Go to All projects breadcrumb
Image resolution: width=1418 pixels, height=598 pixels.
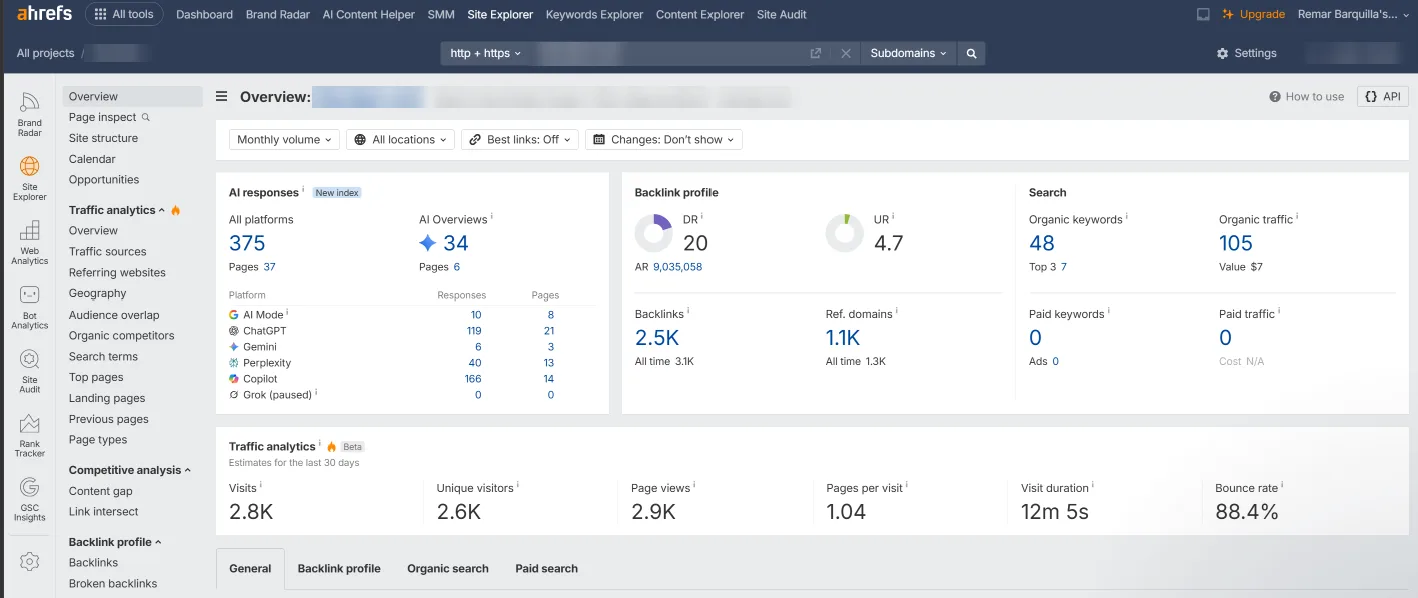[x=45, y=53]
